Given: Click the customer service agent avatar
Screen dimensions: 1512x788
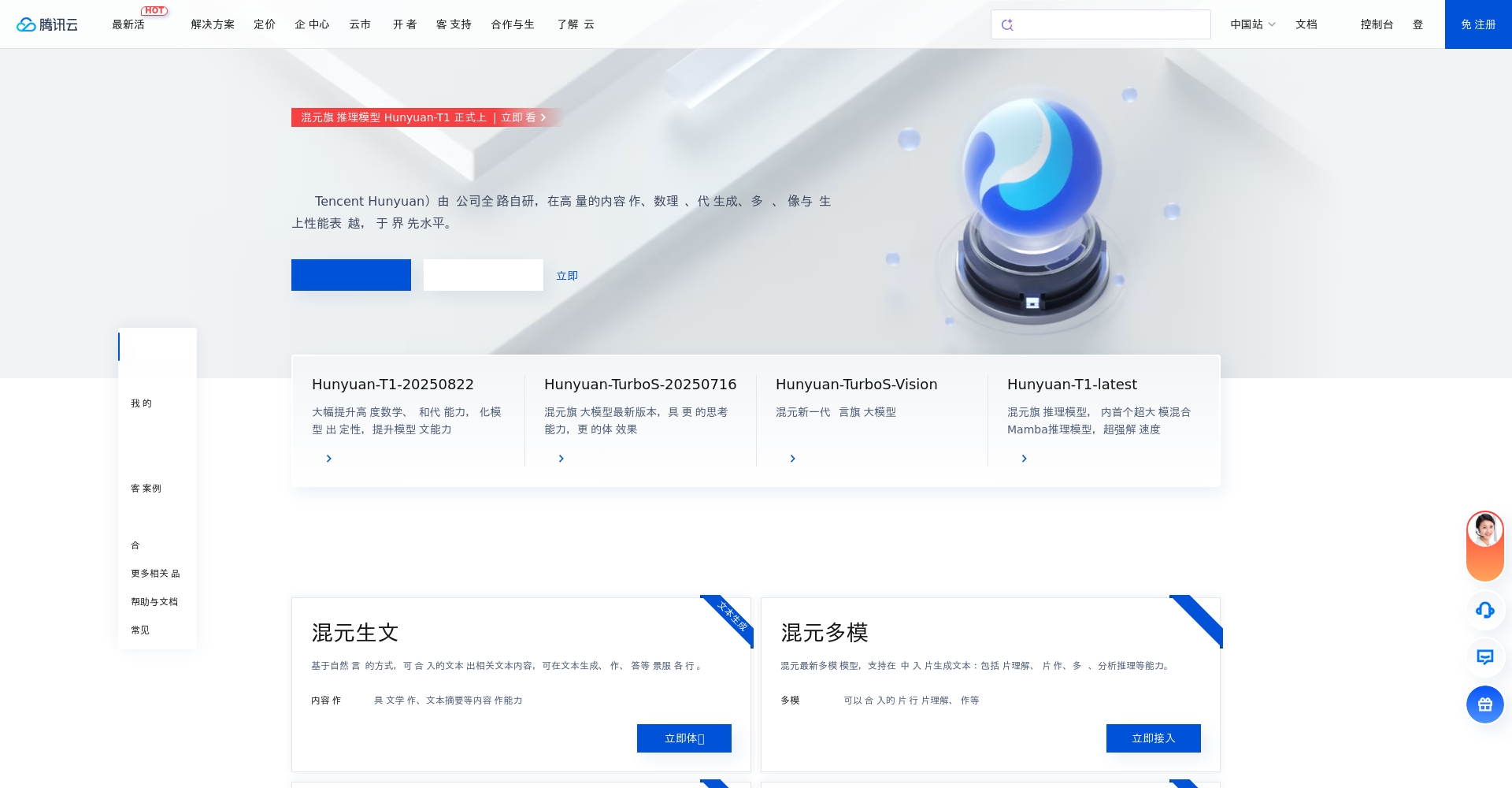Looking at the screenshot, I should 1485,530.
